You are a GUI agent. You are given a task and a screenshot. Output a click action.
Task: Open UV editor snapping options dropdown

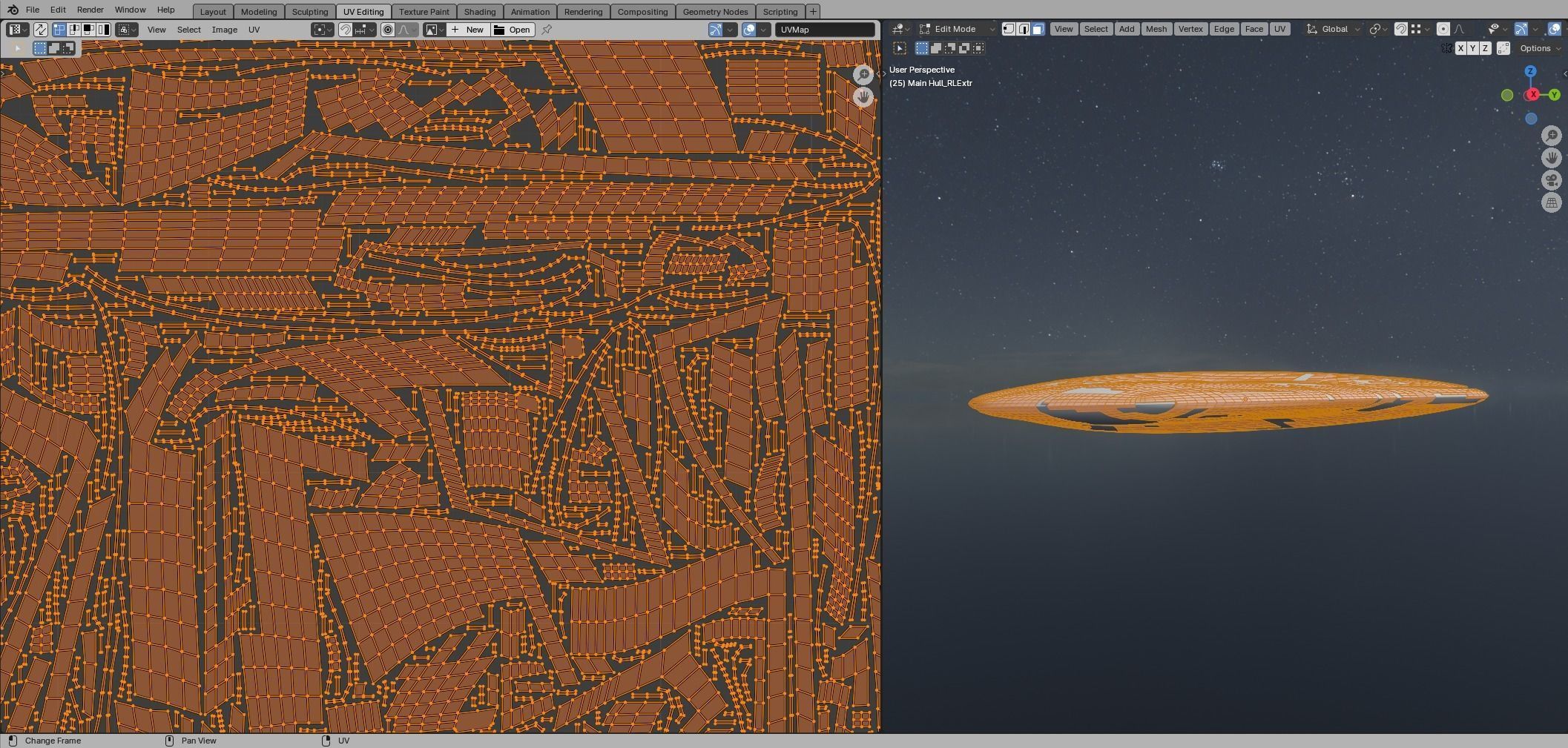point(365,30)
